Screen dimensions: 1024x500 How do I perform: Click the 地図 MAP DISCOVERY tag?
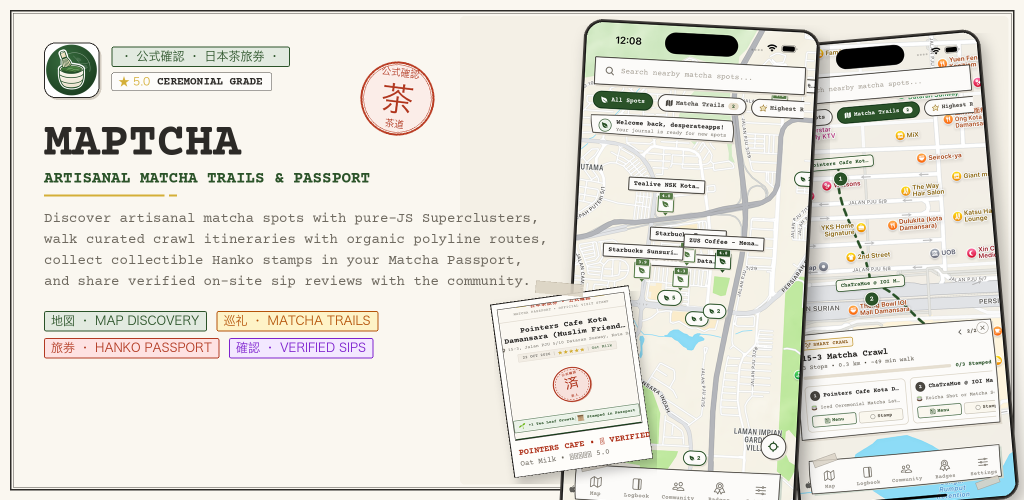tap(125, 321)
